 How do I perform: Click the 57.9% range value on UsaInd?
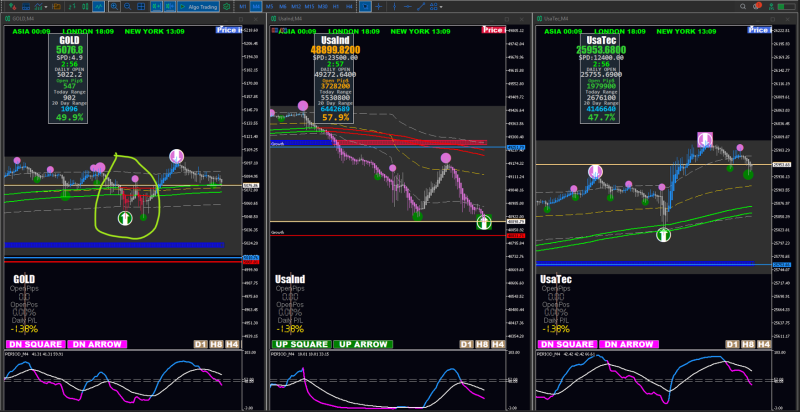point(336,118)
